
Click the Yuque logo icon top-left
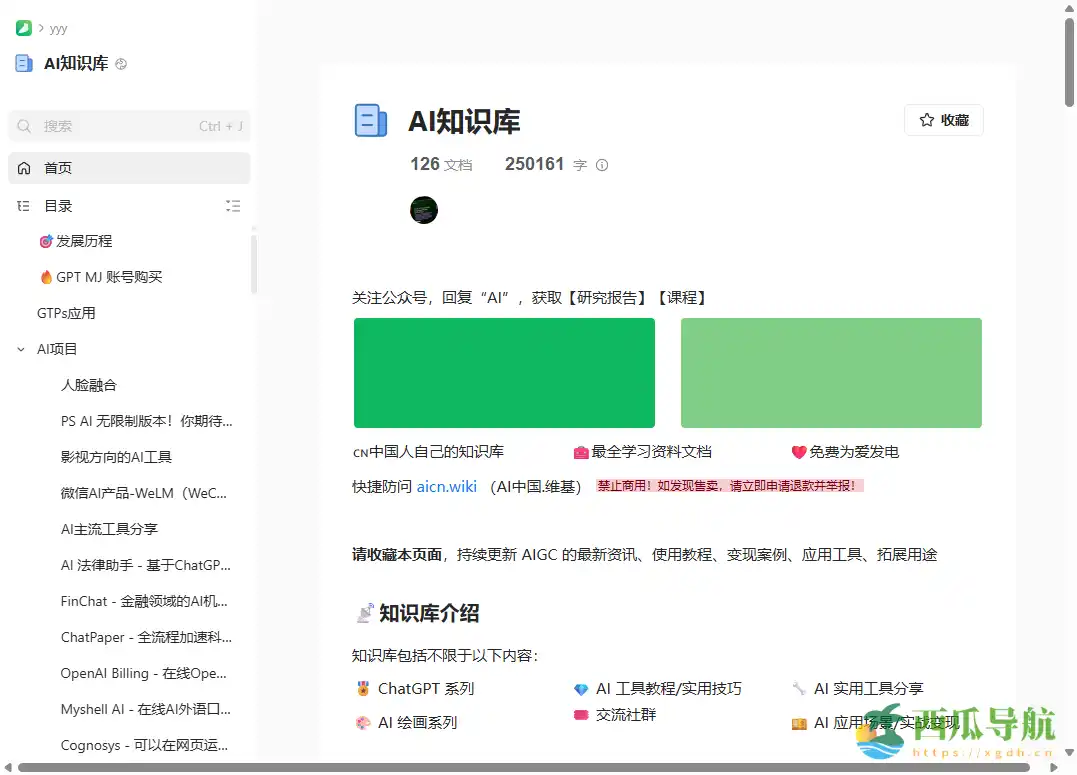pyautogui.click(x=22, y=28)
